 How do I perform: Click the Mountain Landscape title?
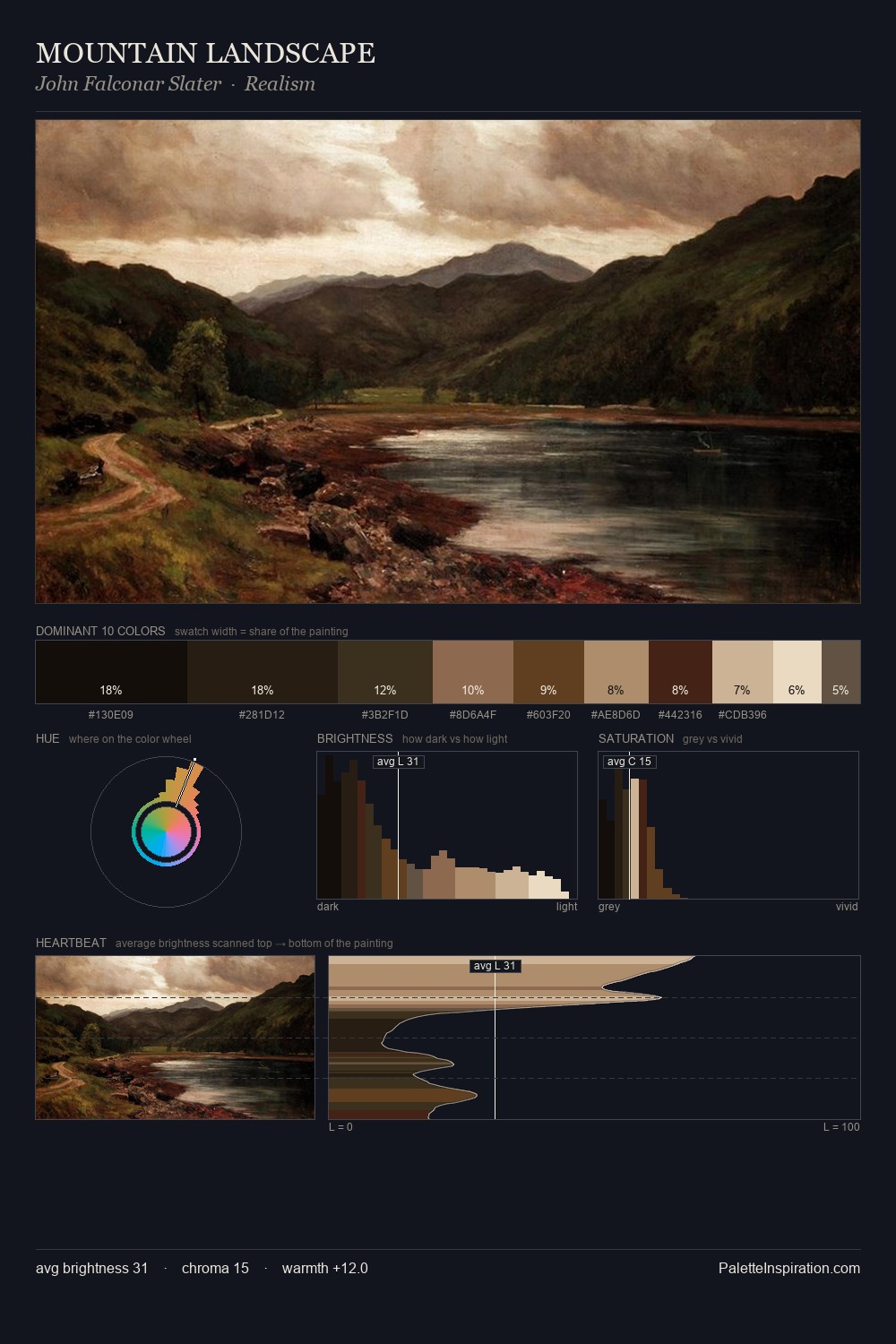click(x=205, y=54)
